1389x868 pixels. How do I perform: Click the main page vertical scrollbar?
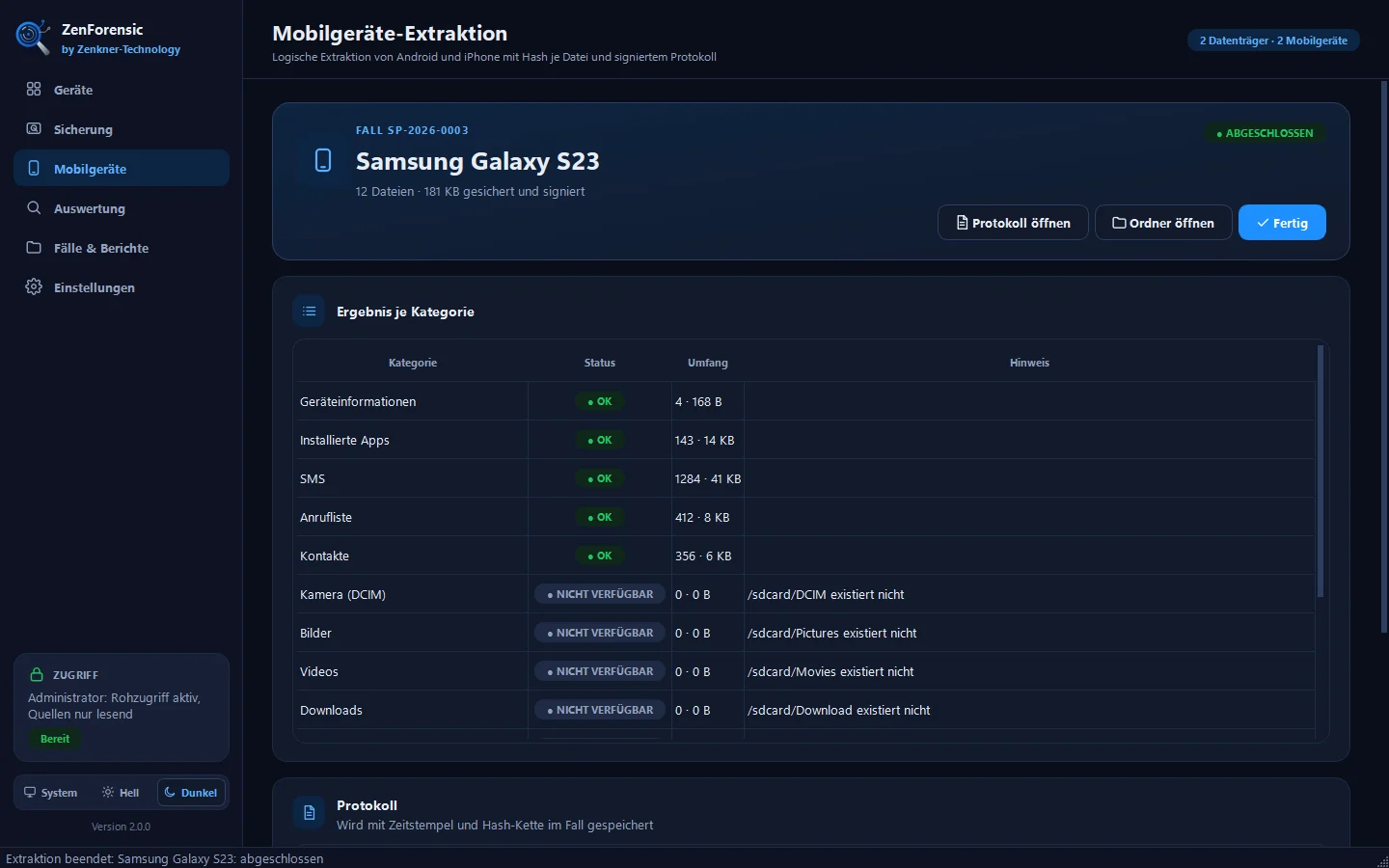(1383, 357)
